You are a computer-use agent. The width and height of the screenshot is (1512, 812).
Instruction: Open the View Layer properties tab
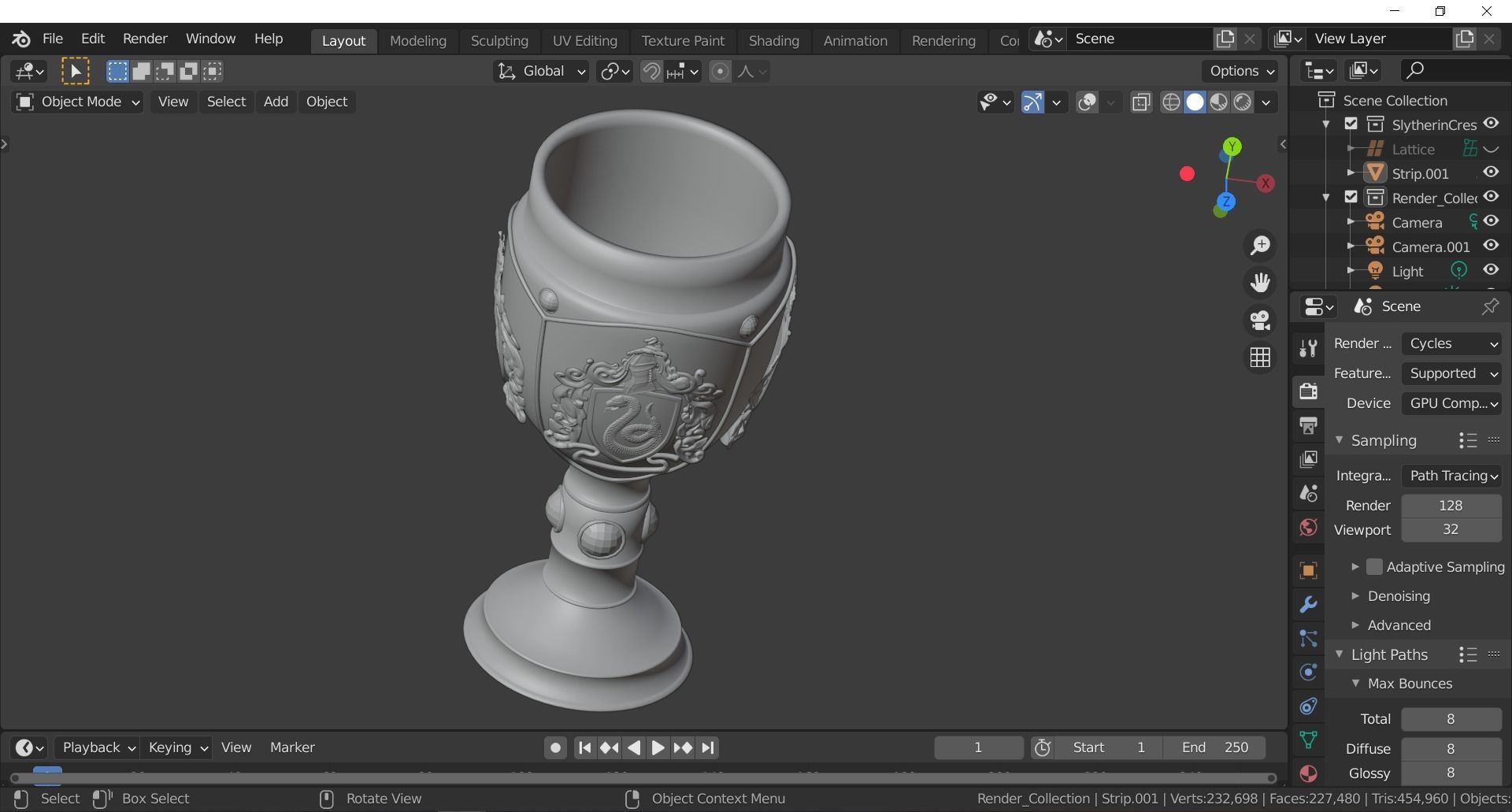(1308, 459)
